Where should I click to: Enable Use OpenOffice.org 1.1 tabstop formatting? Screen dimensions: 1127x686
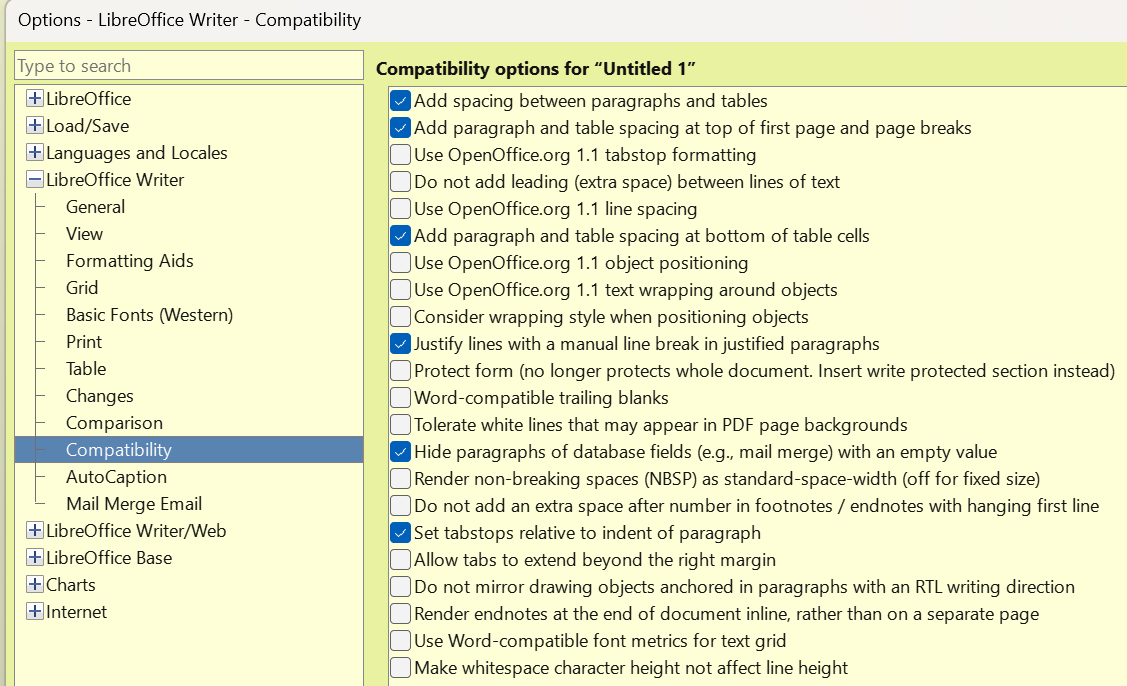point(400,155)
